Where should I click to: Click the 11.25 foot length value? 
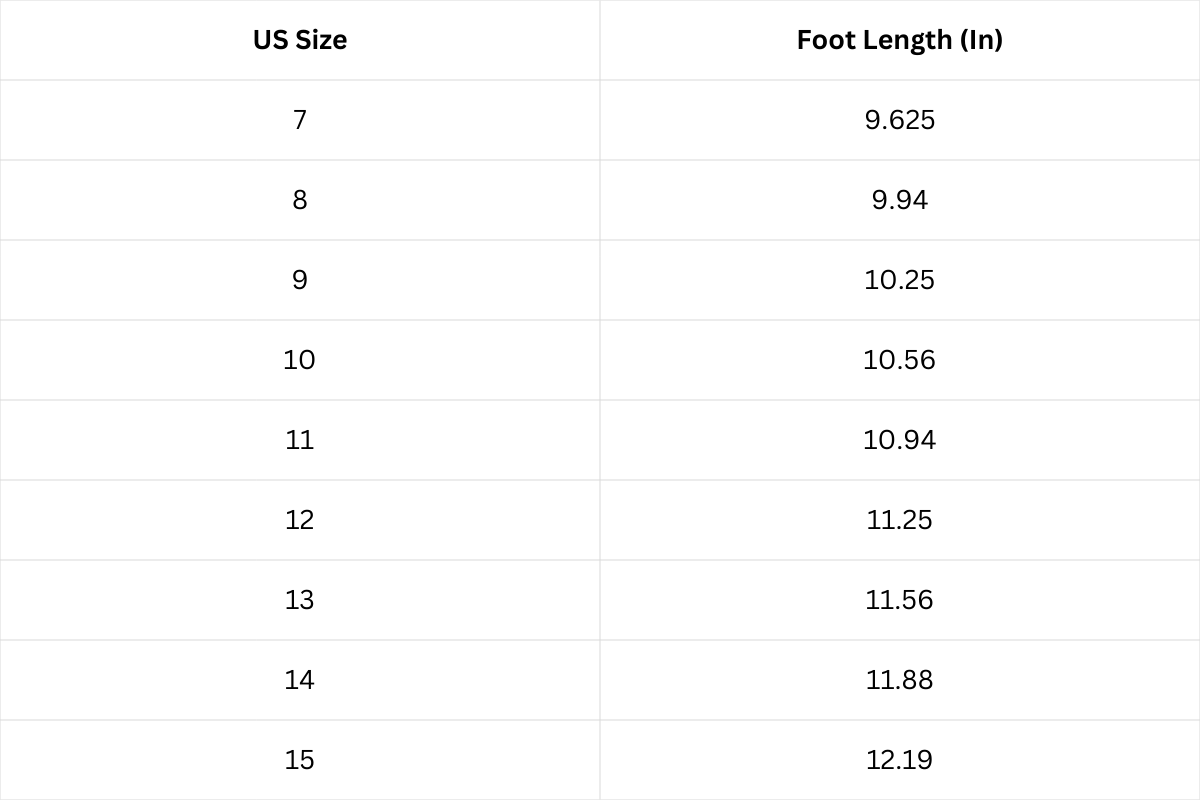click(900, 520)
